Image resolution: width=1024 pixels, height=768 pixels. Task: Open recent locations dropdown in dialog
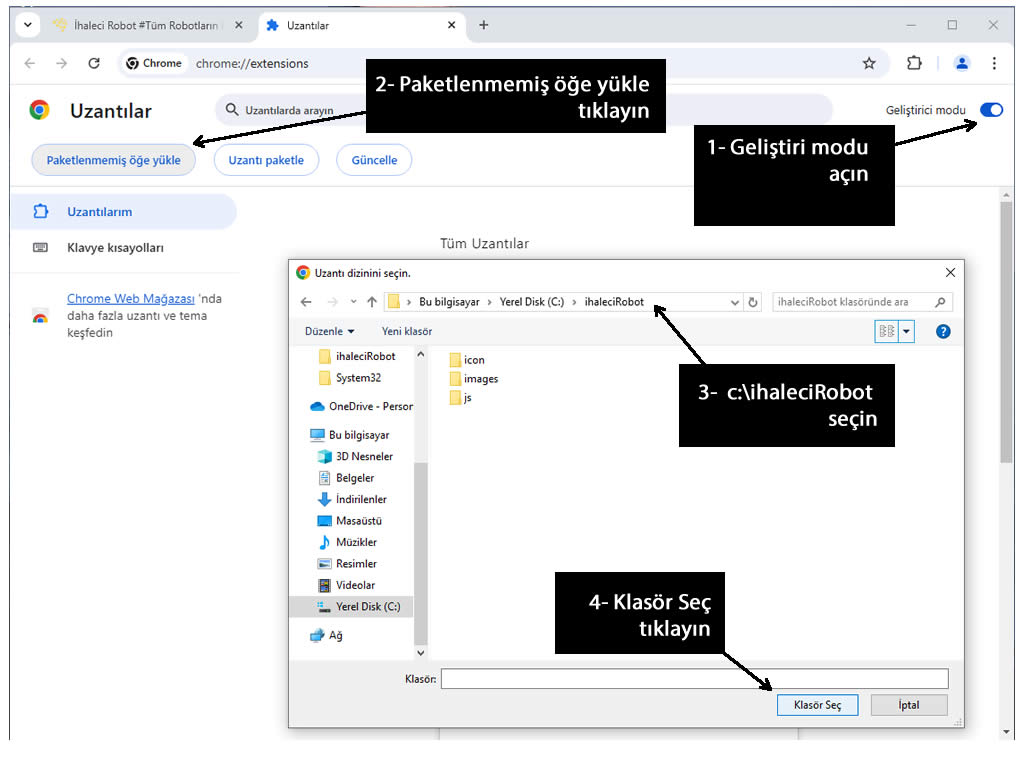[353, 302]
